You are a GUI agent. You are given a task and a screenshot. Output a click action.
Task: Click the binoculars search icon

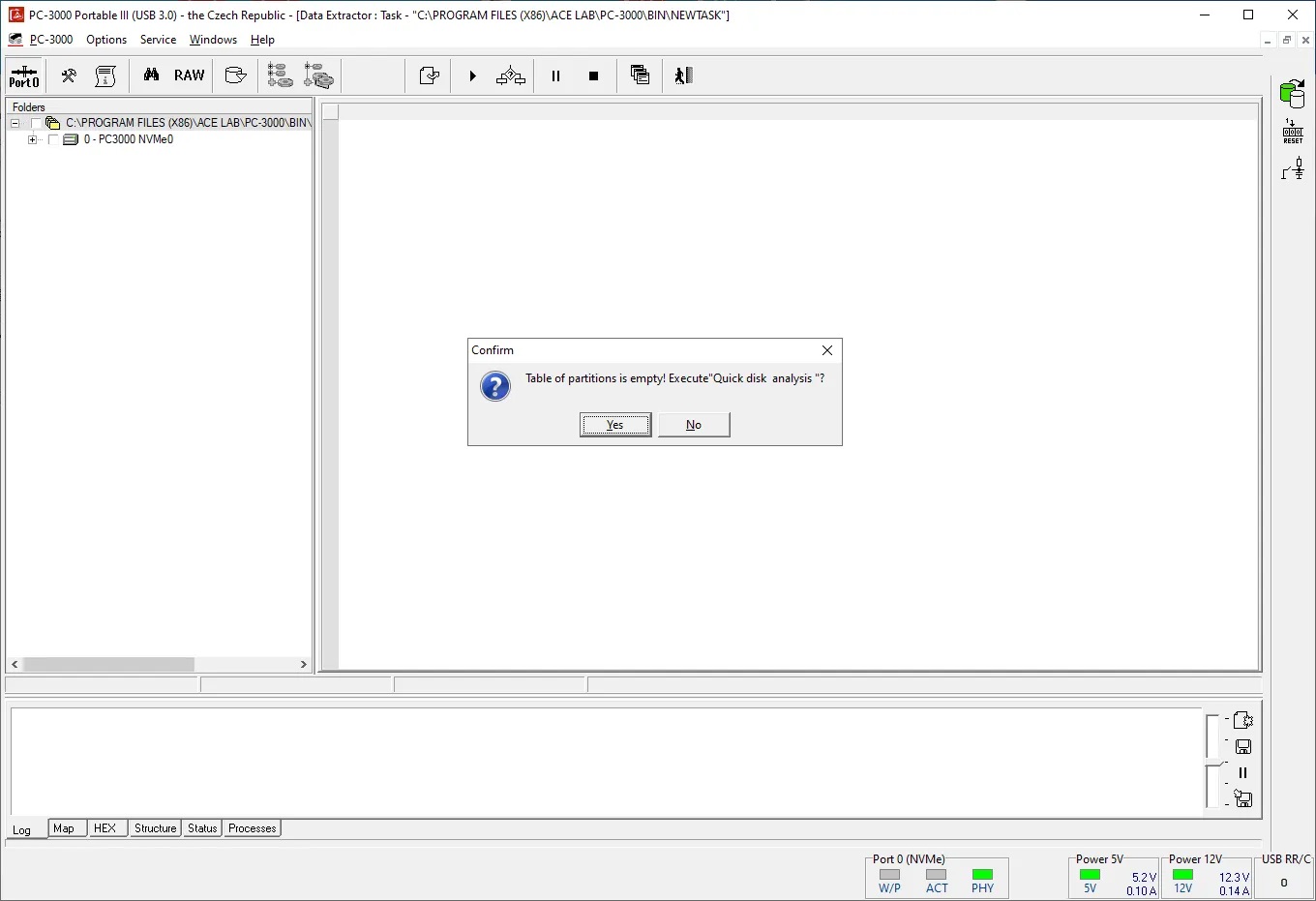click(151, 75)
